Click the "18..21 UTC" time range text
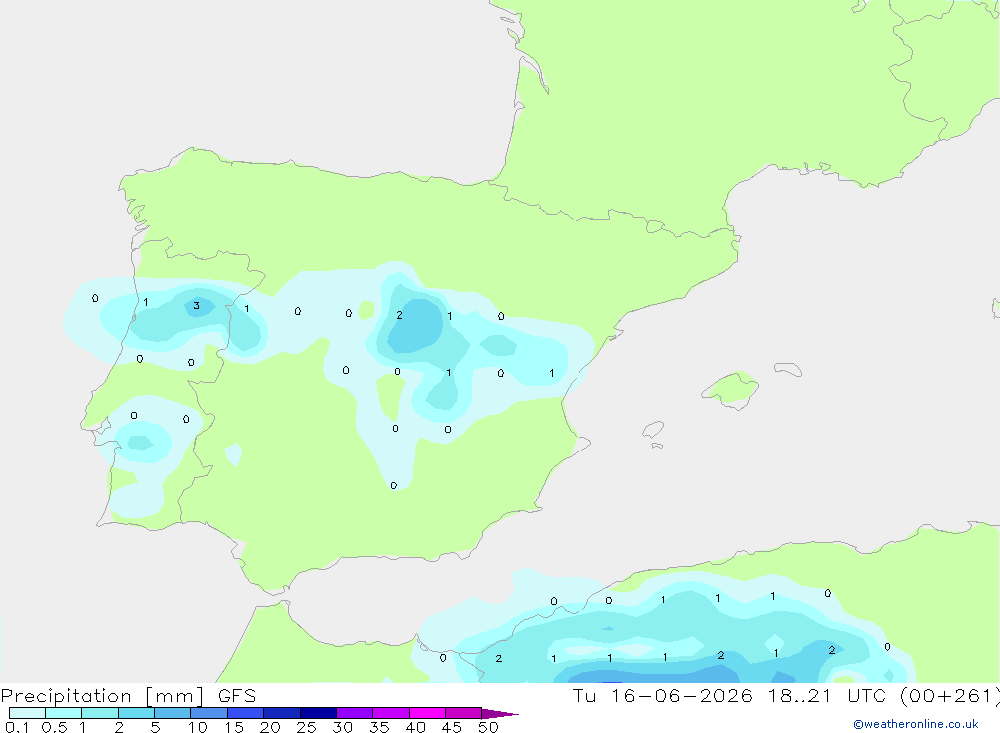The height and width of the screenshot is (733, 1000). (x=827, y=695)
